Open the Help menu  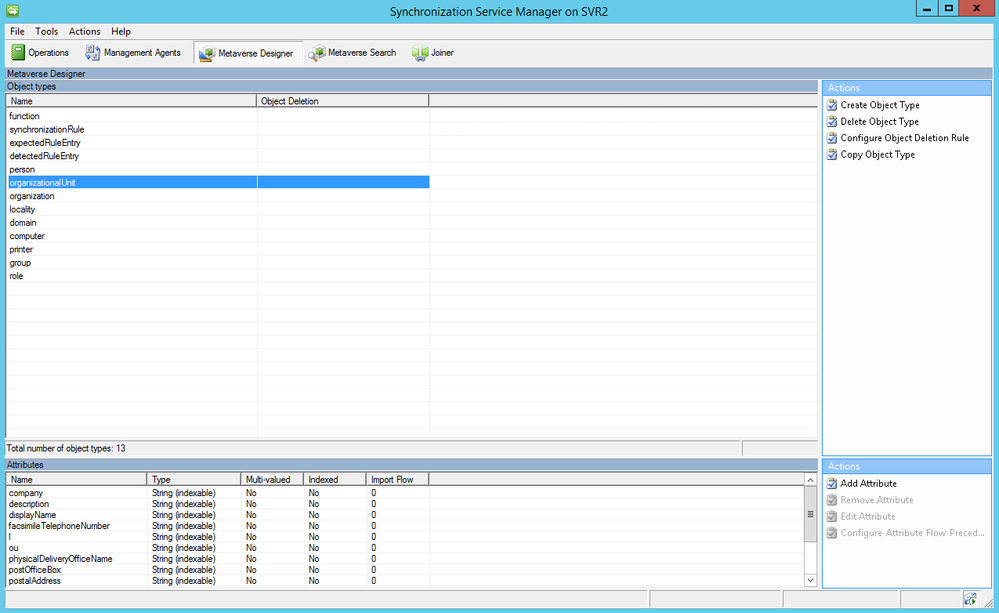121,31
